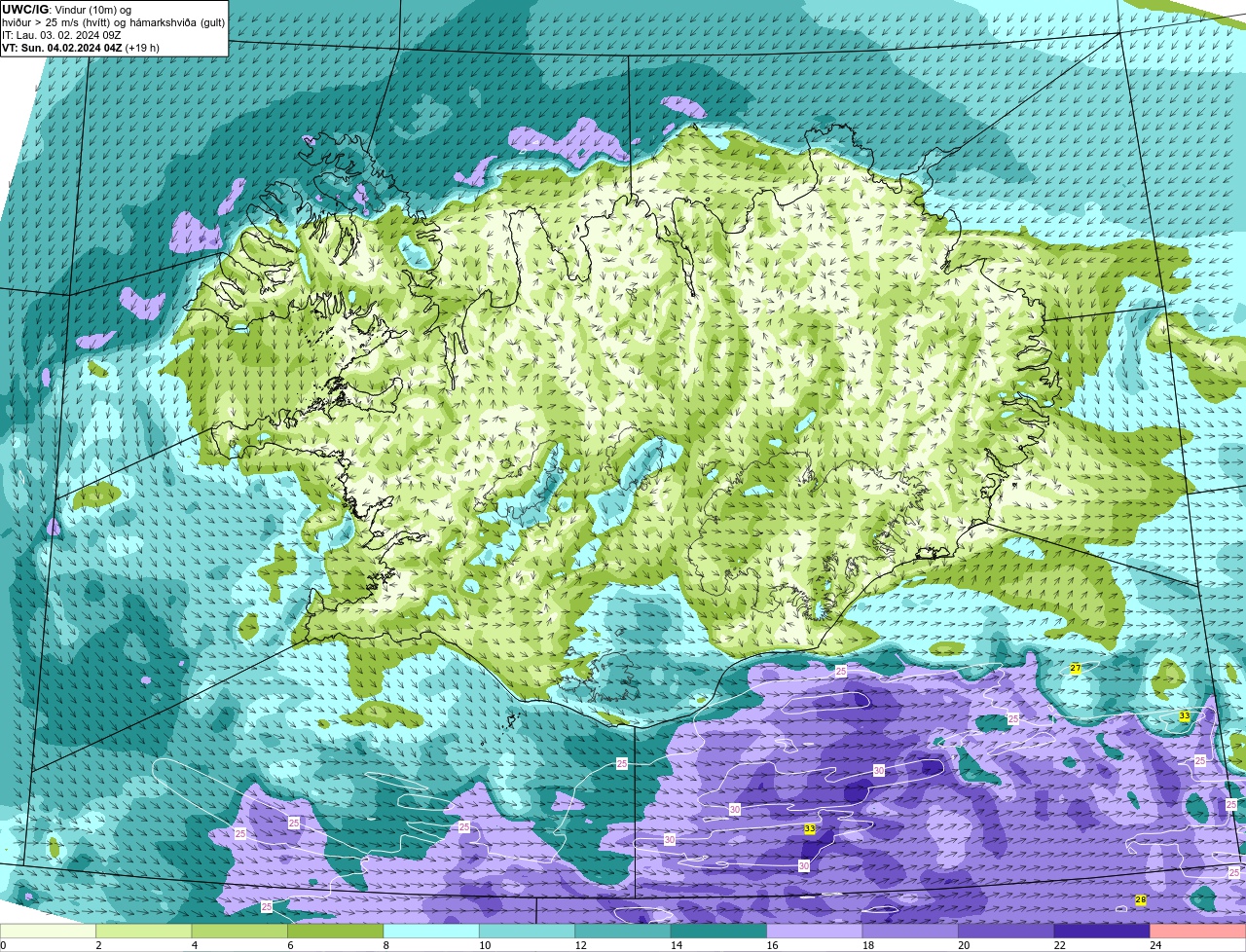Click the legend scale label "24"

tap(1154, 945)
